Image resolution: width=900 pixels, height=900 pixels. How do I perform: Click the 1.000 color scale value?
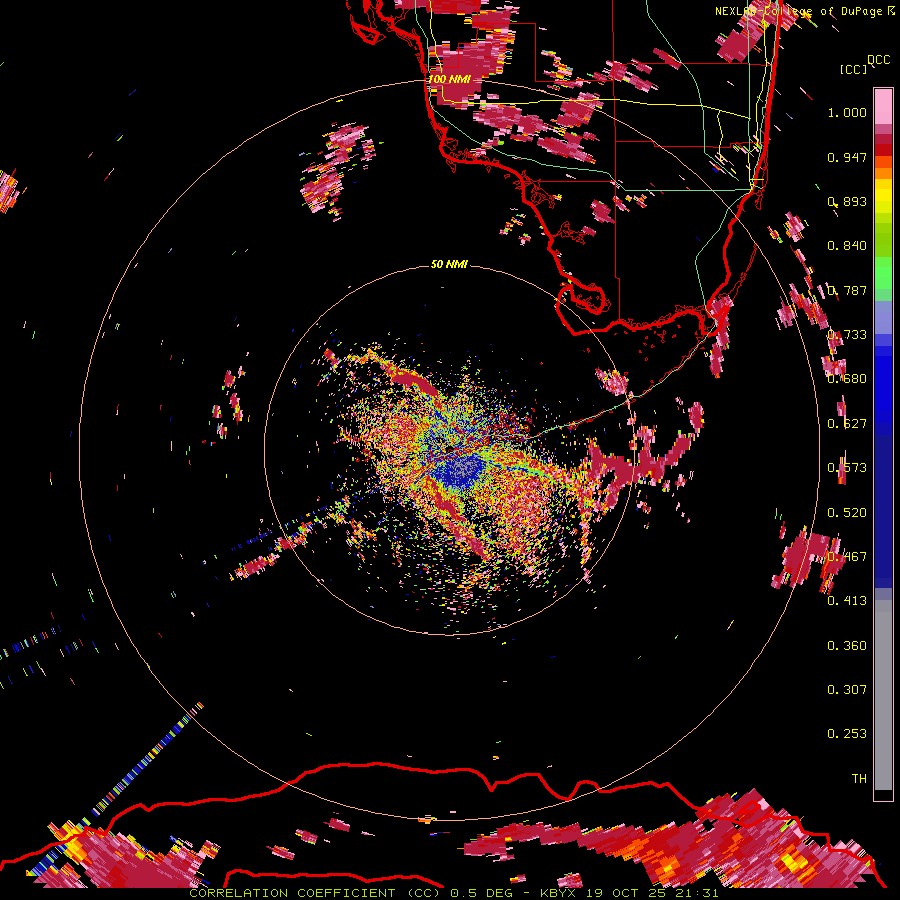[x=847, y=112]
